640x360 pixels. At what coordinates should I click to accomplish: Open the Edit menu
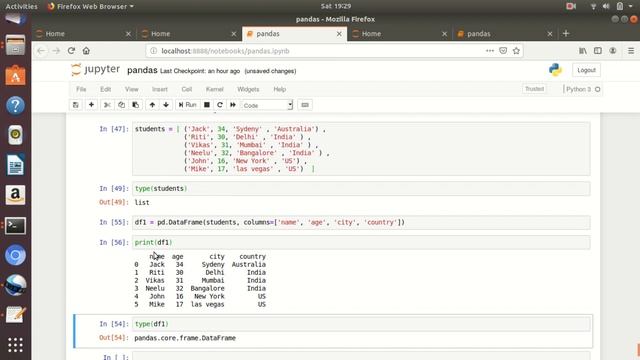[x=105, y=89]
